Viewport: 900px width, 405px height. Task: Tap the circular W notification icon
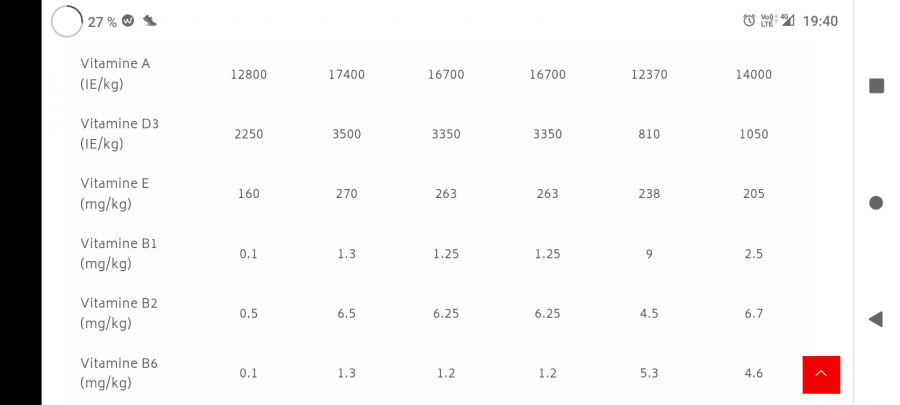128,21
